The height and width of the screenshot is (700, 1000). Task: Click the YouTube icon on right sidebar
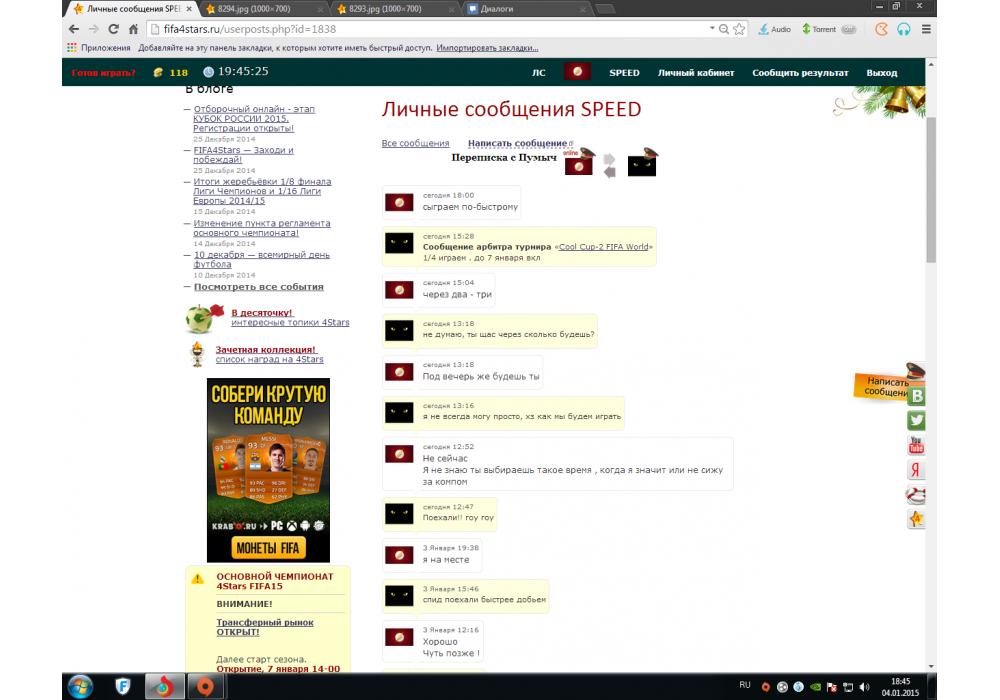(x=916, y=446)
